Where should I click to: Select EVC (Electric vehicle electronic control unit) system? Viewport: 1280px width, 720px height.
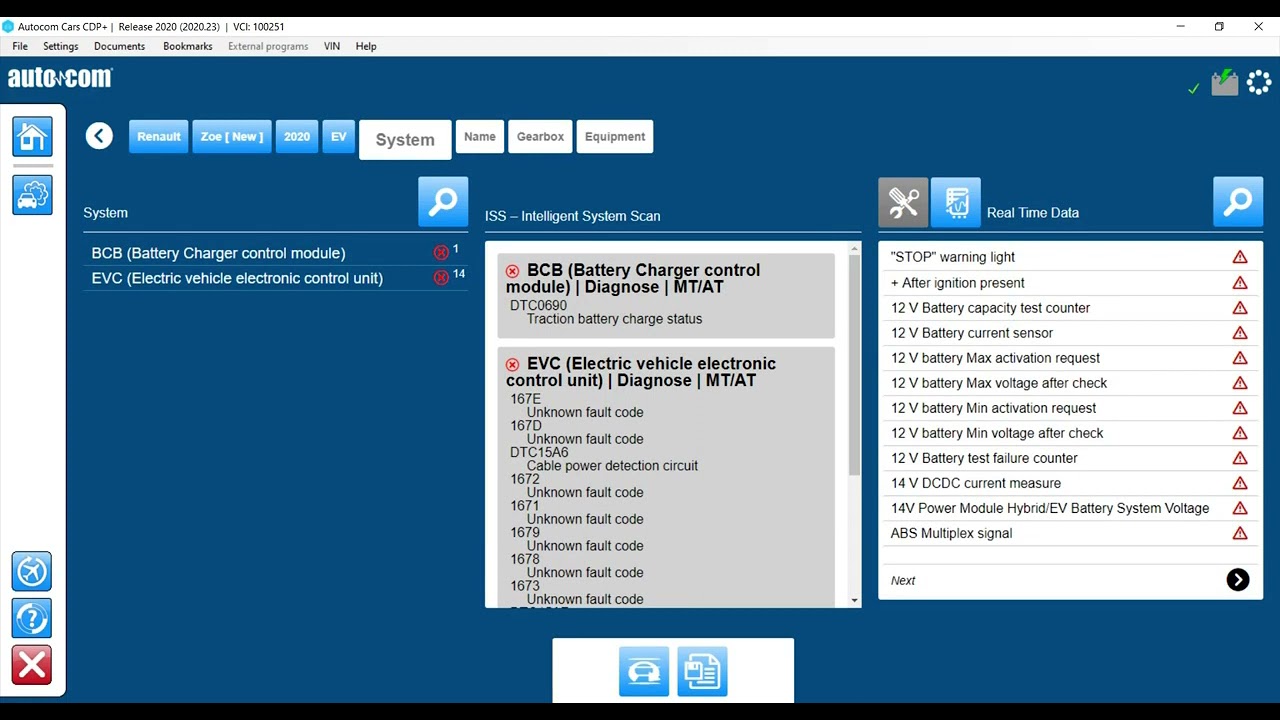275,278
